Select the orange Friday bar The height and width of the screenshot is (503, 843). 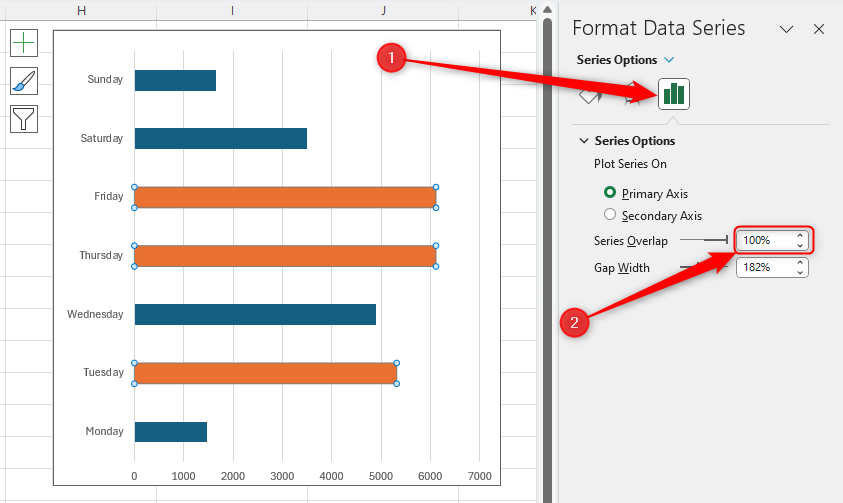(x=285, y=197)
